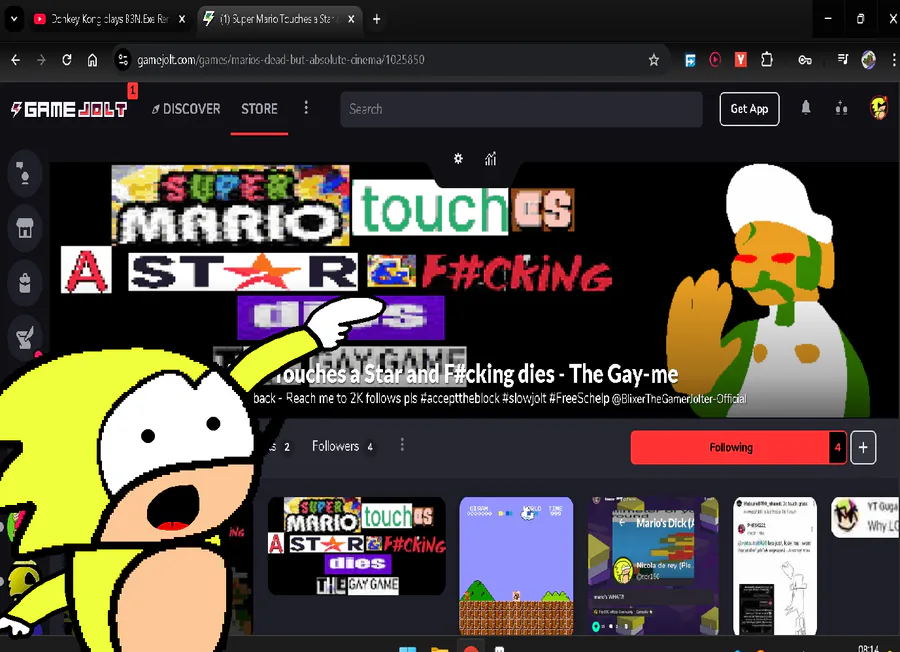Screen dimensions: 900x652
Task: Open the Game Jolt chat sidebar icon
Action: 25,173
